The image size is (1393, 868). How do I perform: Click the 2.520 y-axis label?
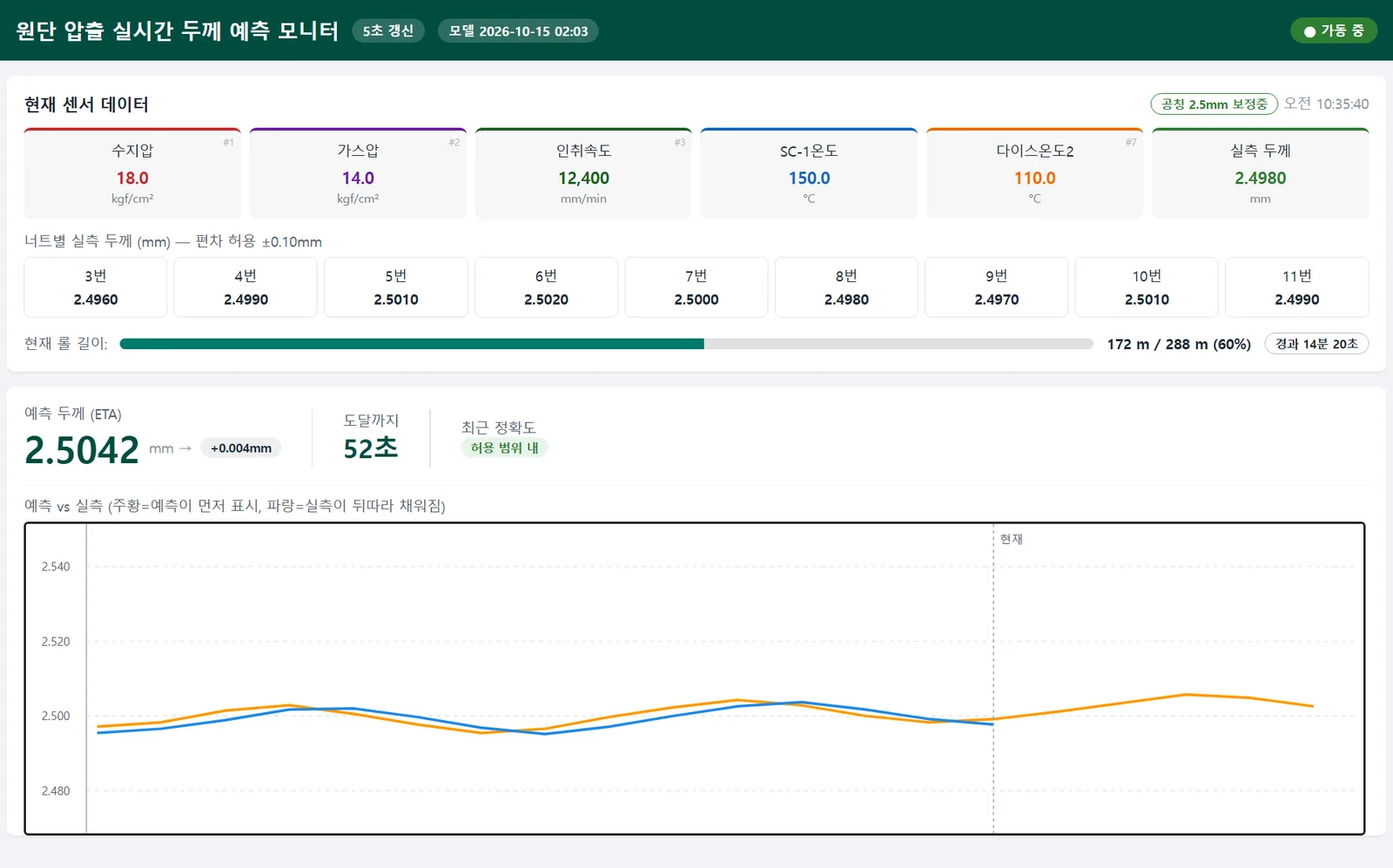pos(56,642)
